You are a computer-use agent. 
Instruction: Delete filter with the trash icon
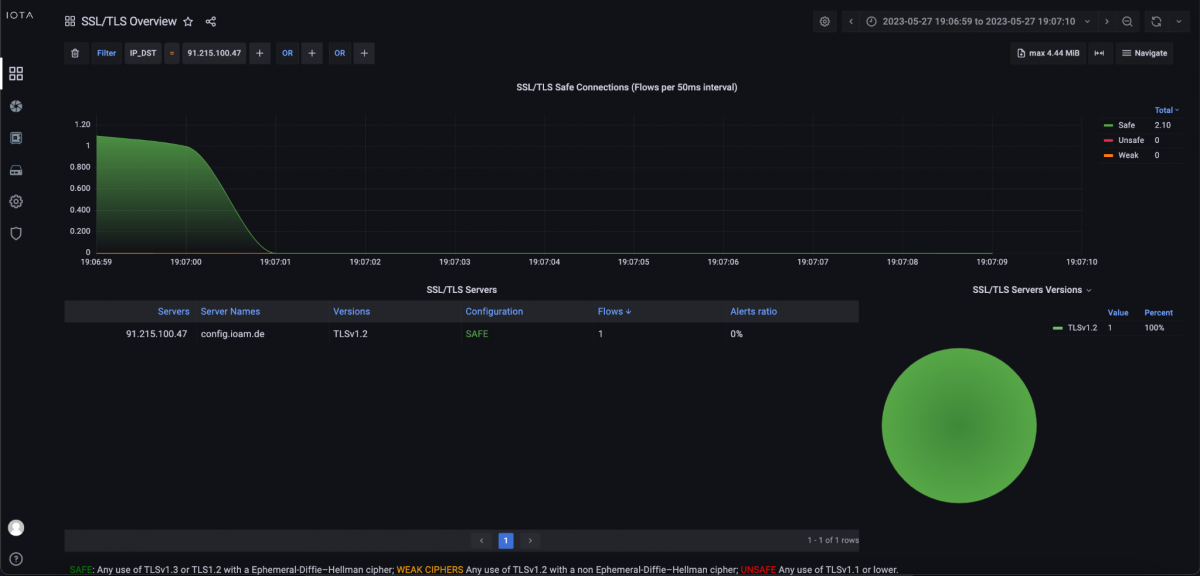click(75, 53)
